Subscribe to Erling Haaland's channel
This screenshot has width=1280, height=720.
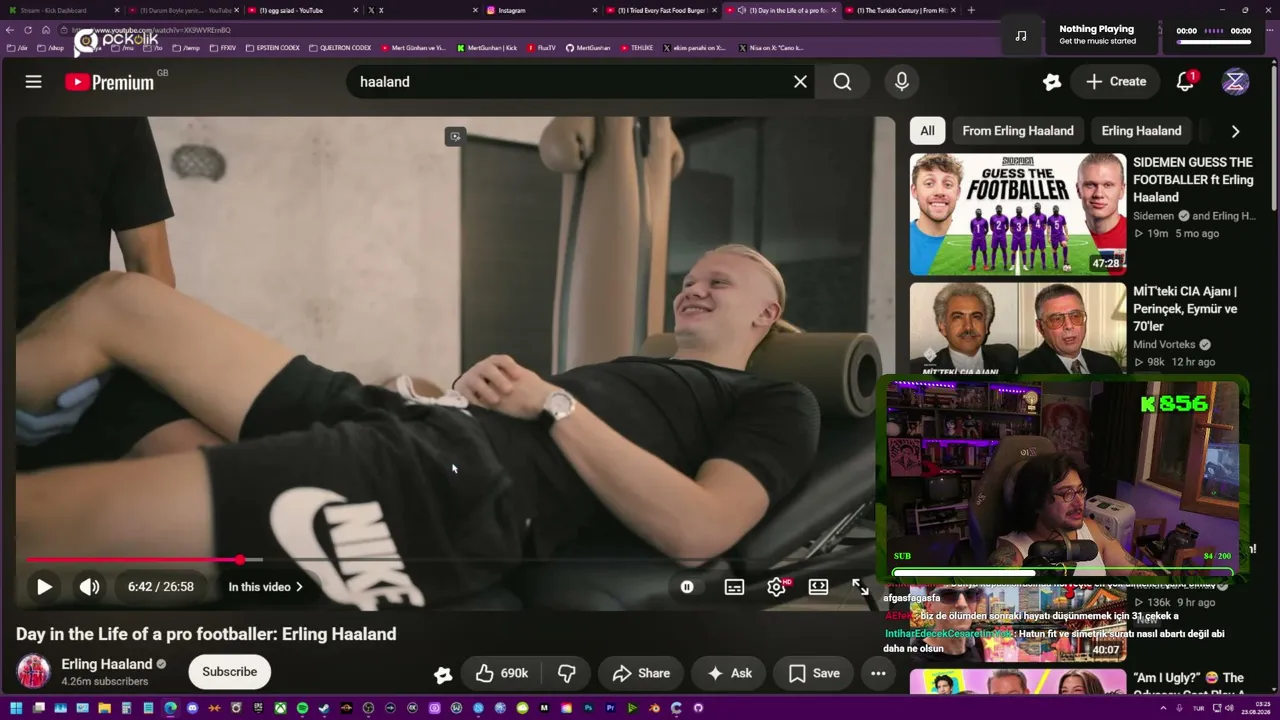(230, 672)
